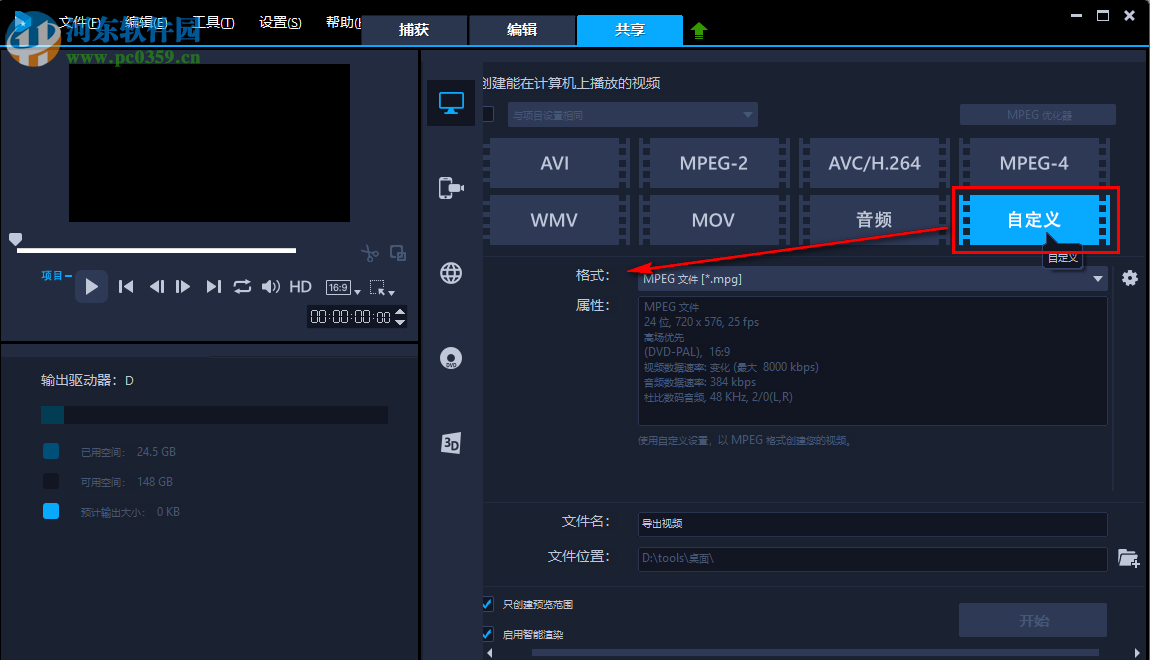Image resolution: width=1150 pixels, height=660 pixels.
Task: Toggle loop playback repeat button
Action: [242, 286]
